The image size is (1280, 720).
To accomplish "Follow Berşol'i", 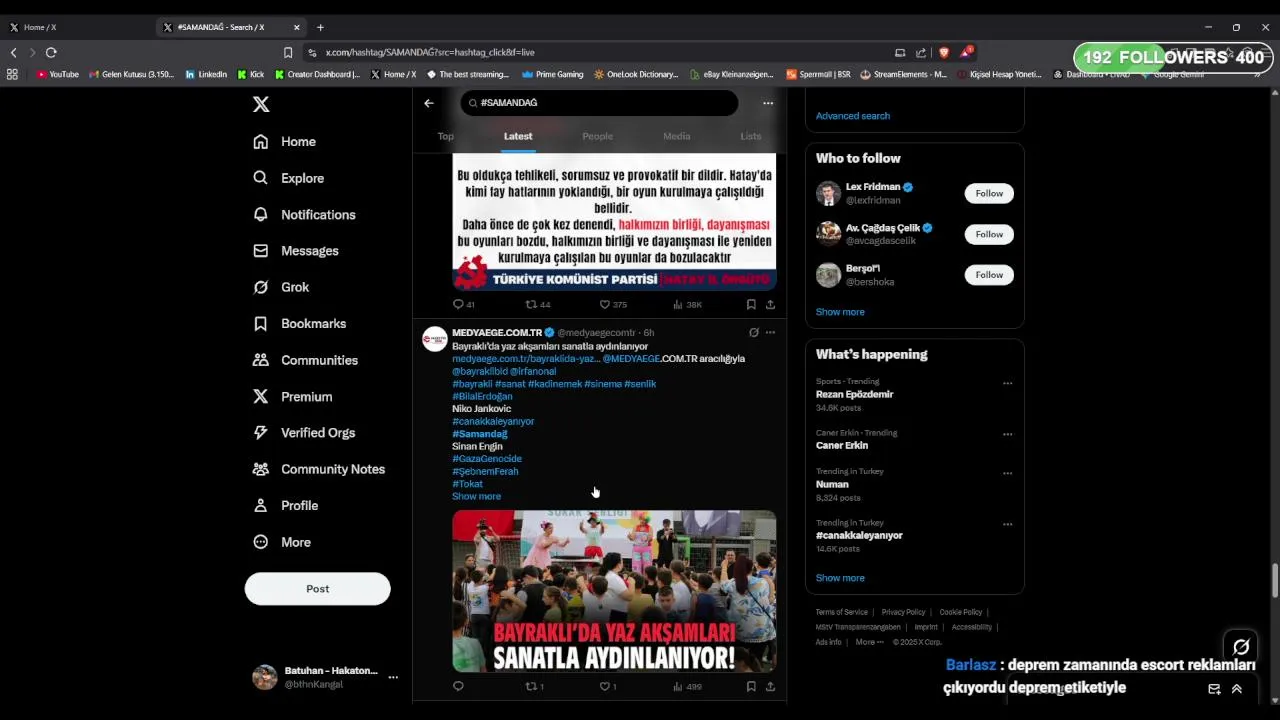I will (x=989, y=275).
